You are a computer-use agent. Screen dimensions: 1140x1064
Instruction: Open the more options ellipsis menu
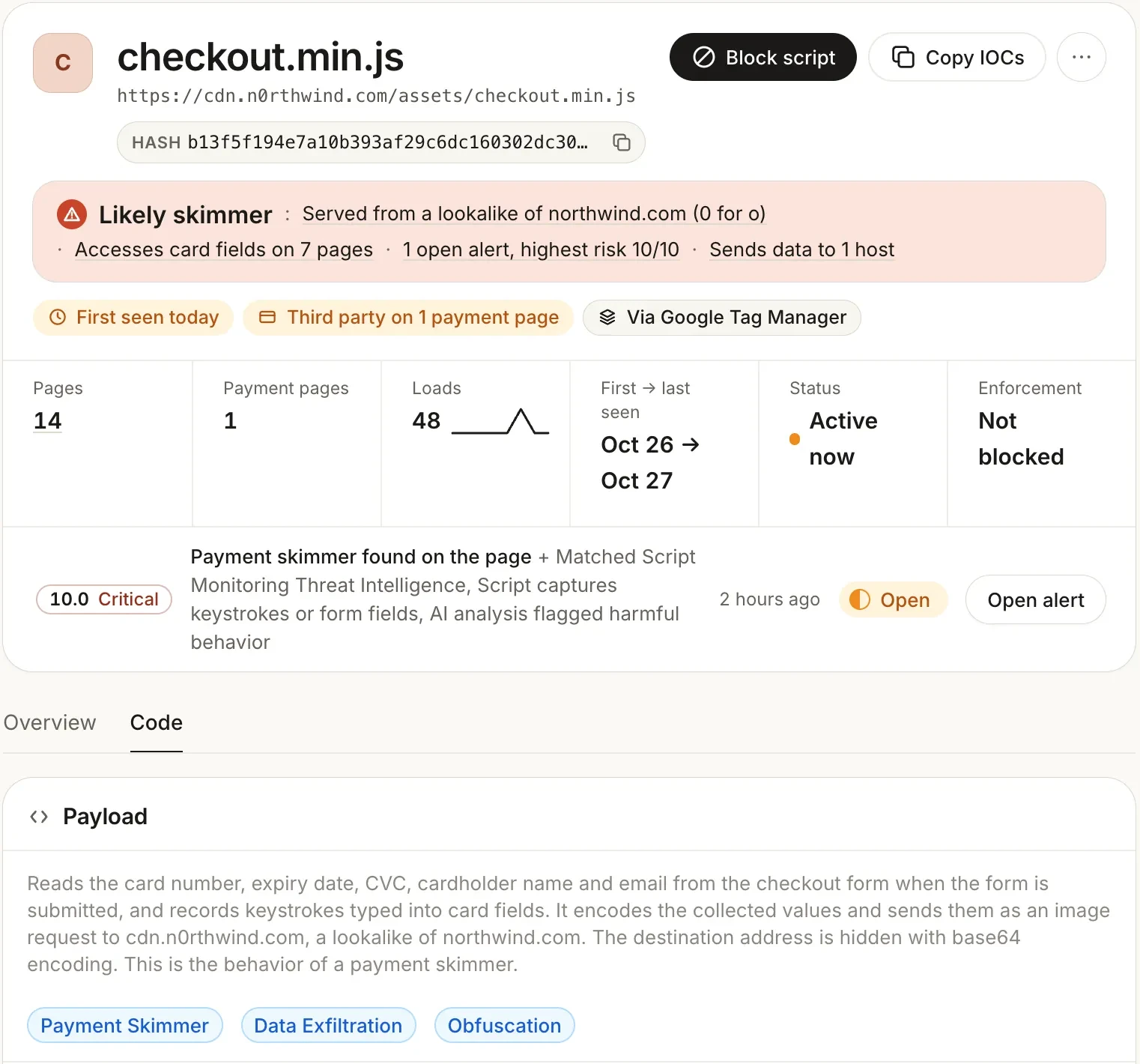point(1081,57)
